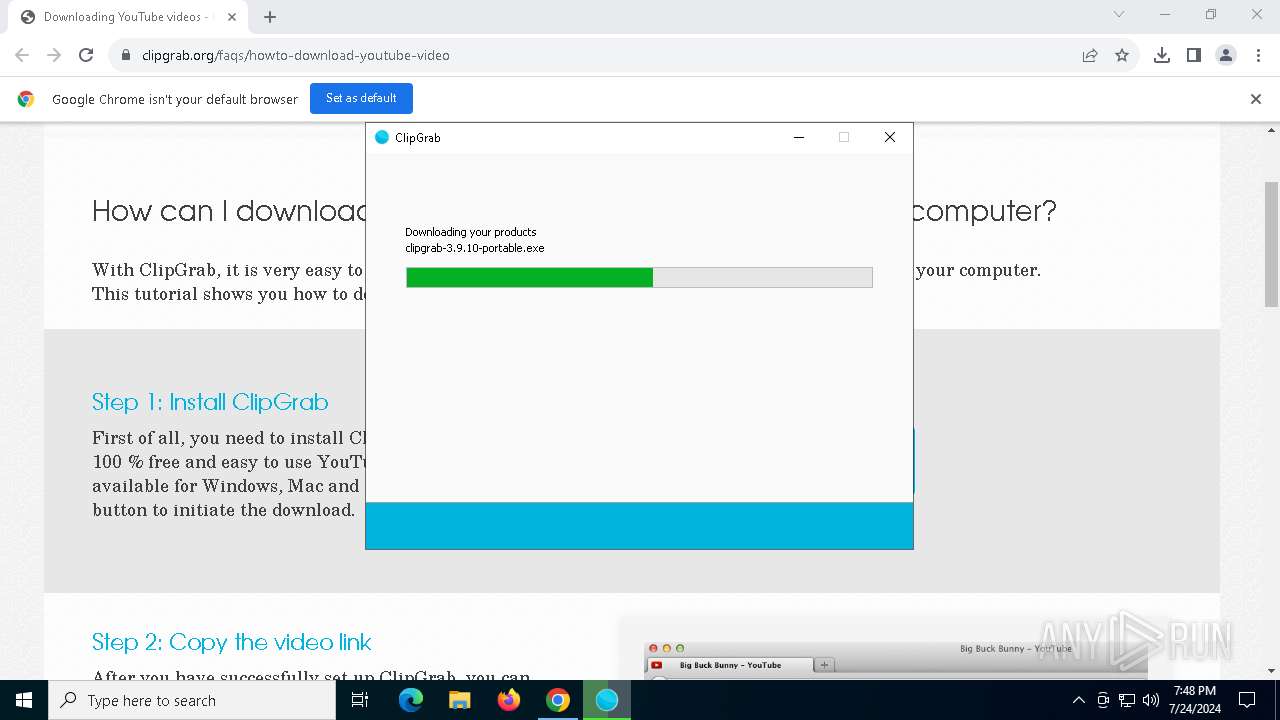
Task: Click the Chrome forward arrow
Action: 54,55
